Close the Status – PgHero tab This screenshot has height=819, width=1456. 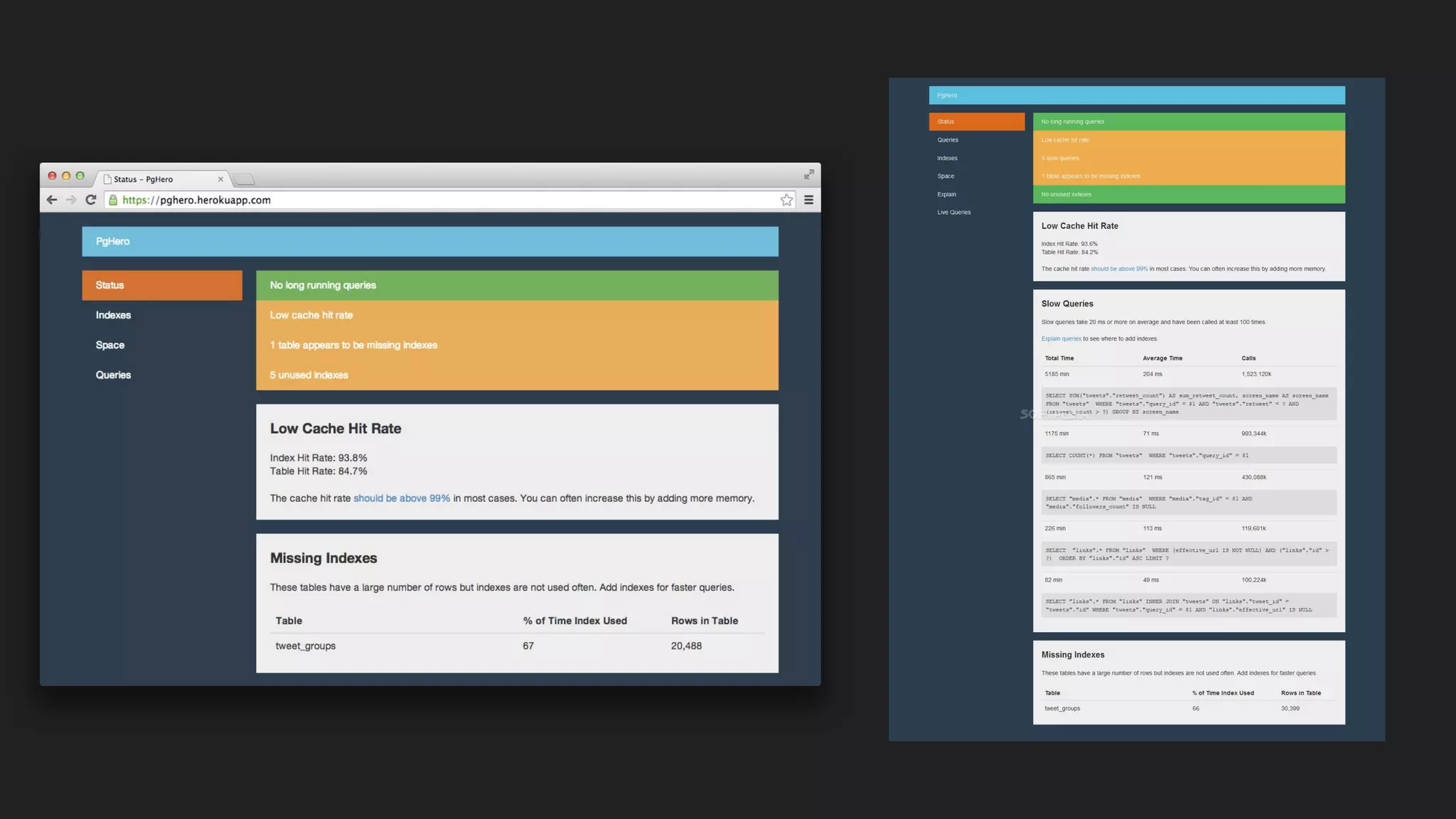click(220, 179)
